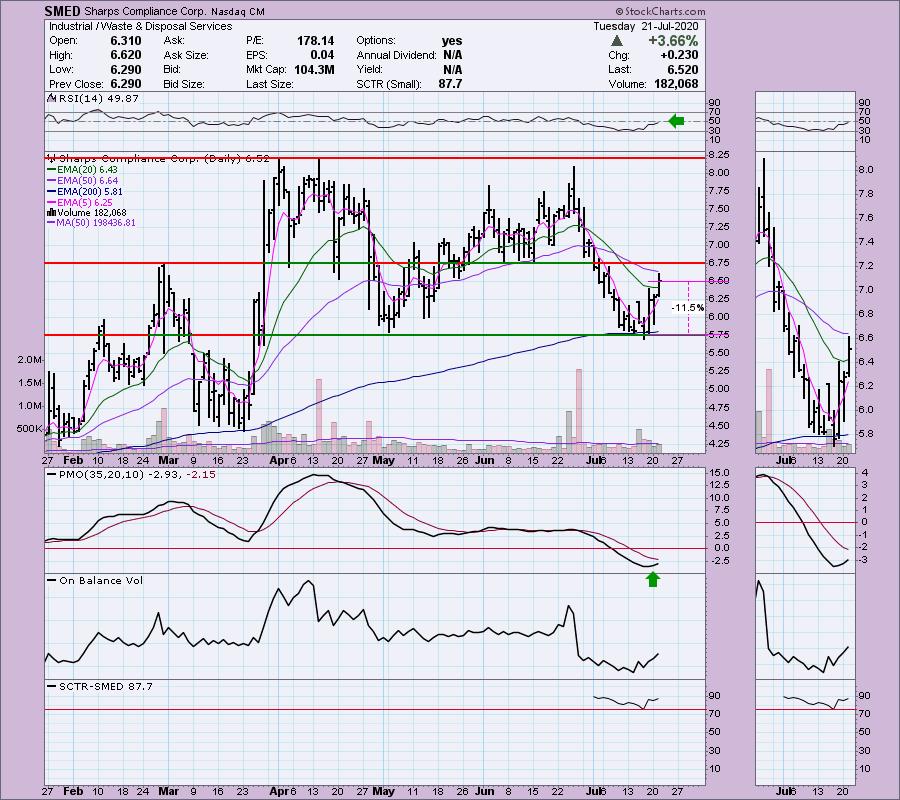Viewport: 900px width, 800px height.
Task: Click the On Balance Vol label
Action: click(x=101, y=581)
